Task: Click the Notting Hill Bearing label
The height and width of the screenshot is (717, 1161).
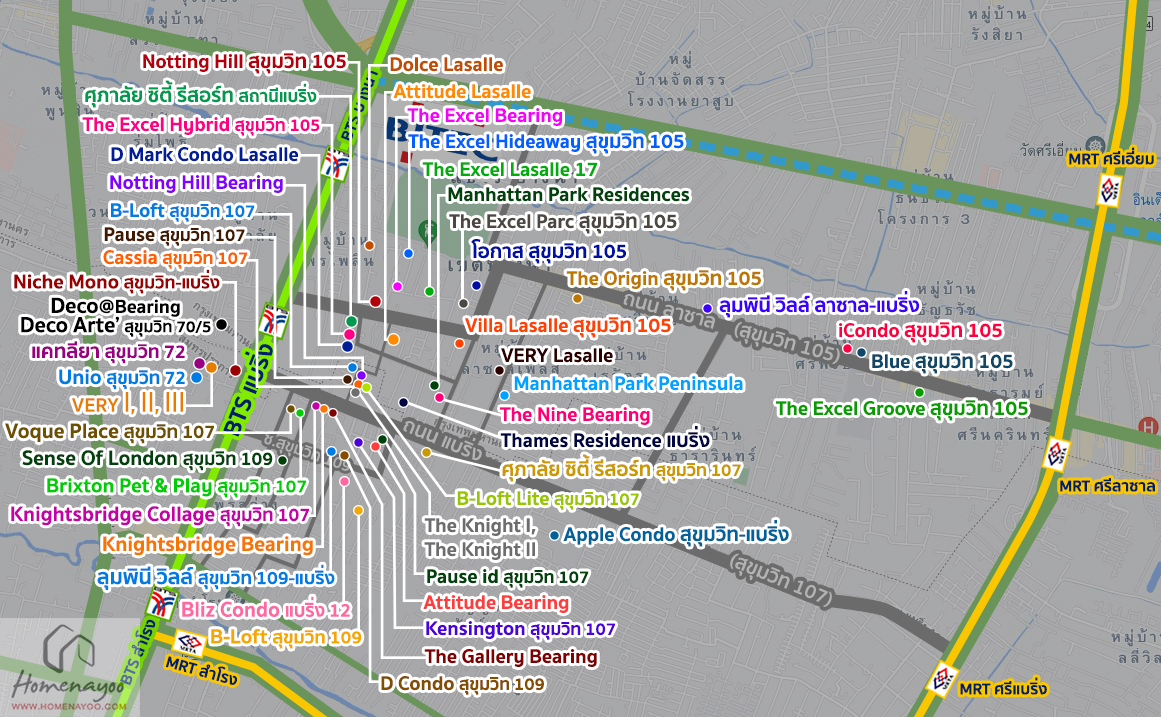Action: [196, 183]
